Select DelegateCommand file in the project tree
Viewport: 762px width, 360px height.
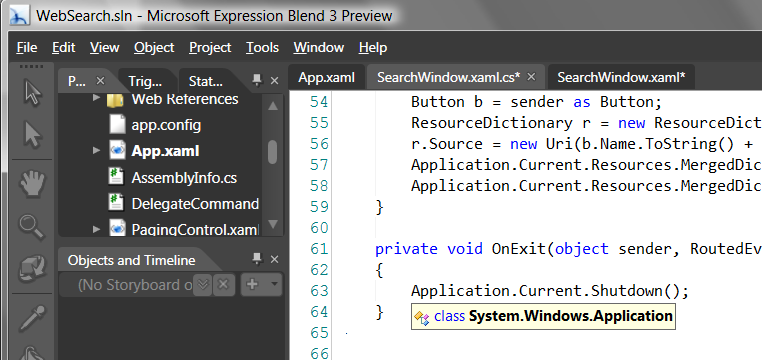pyautogui.click(x=195, y=204)
